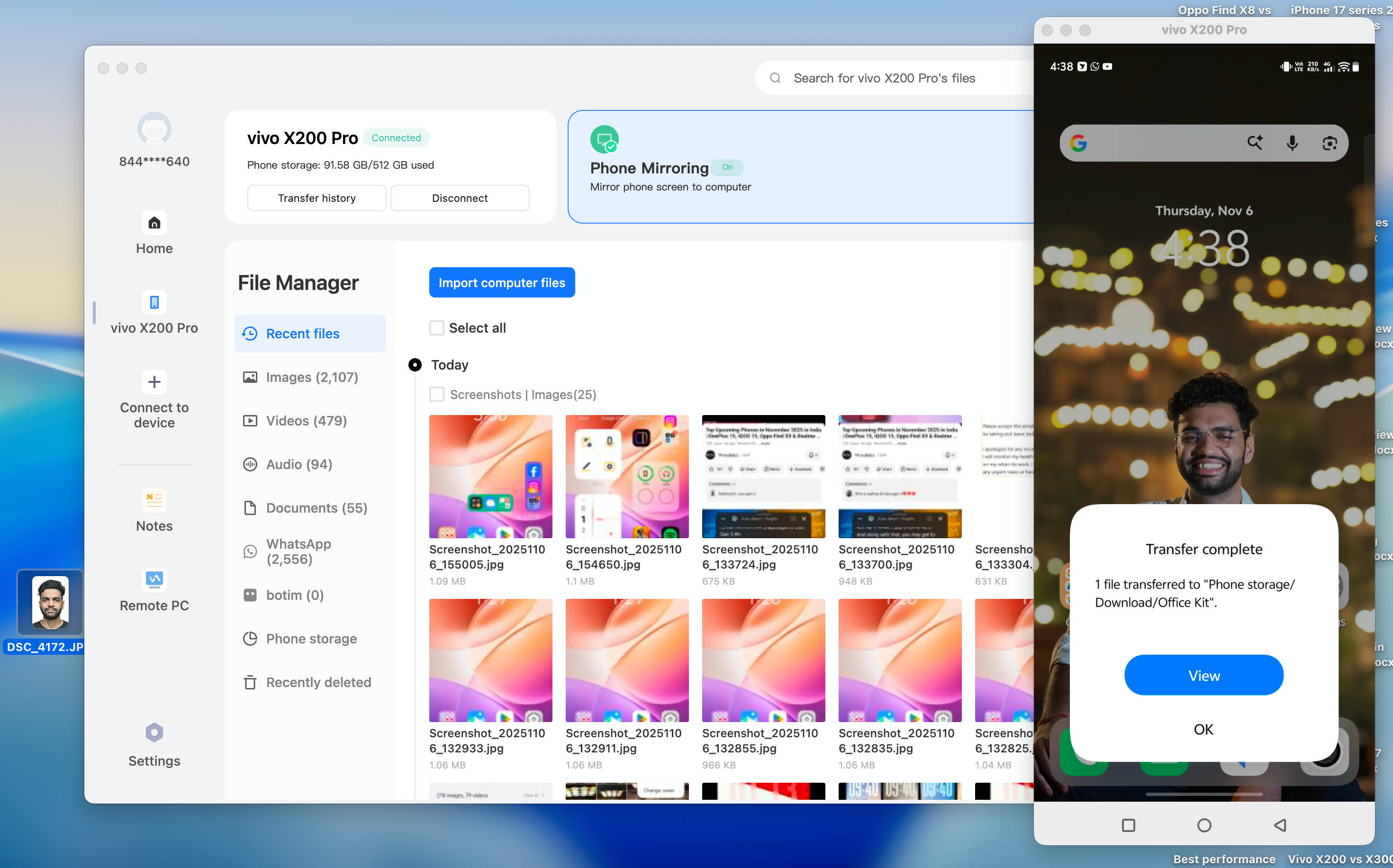Check the Screenshots | Images(25) checkbox
Screen dimensions: 1393x868
coord(437,394)
